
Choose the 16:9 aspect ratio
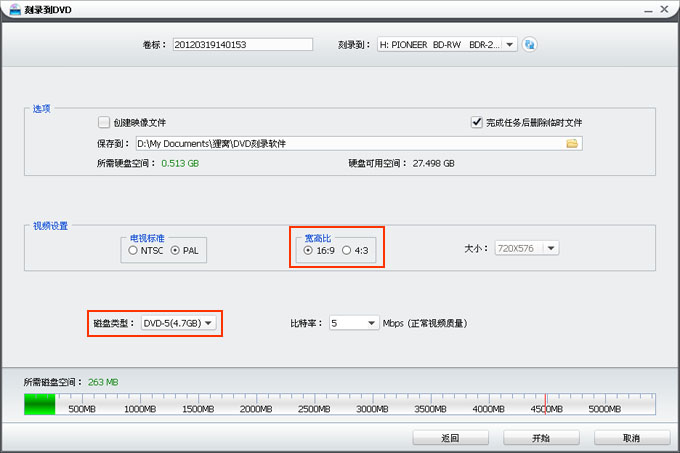(308, 250)
